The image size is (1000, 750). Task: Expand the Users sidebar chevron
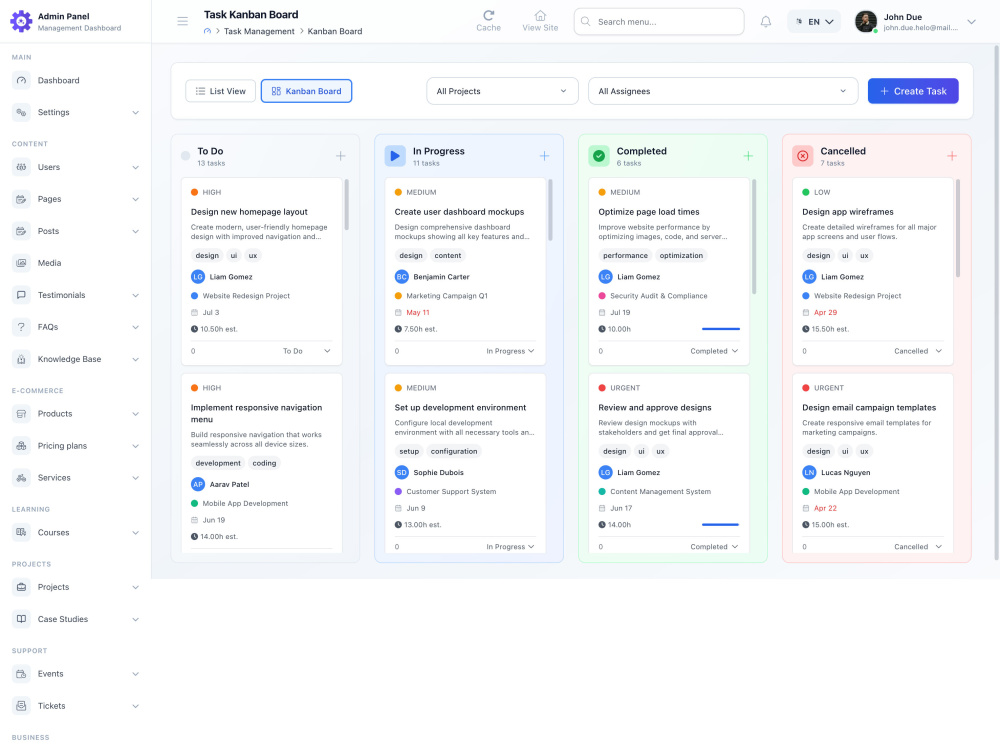tap(135, 167)
